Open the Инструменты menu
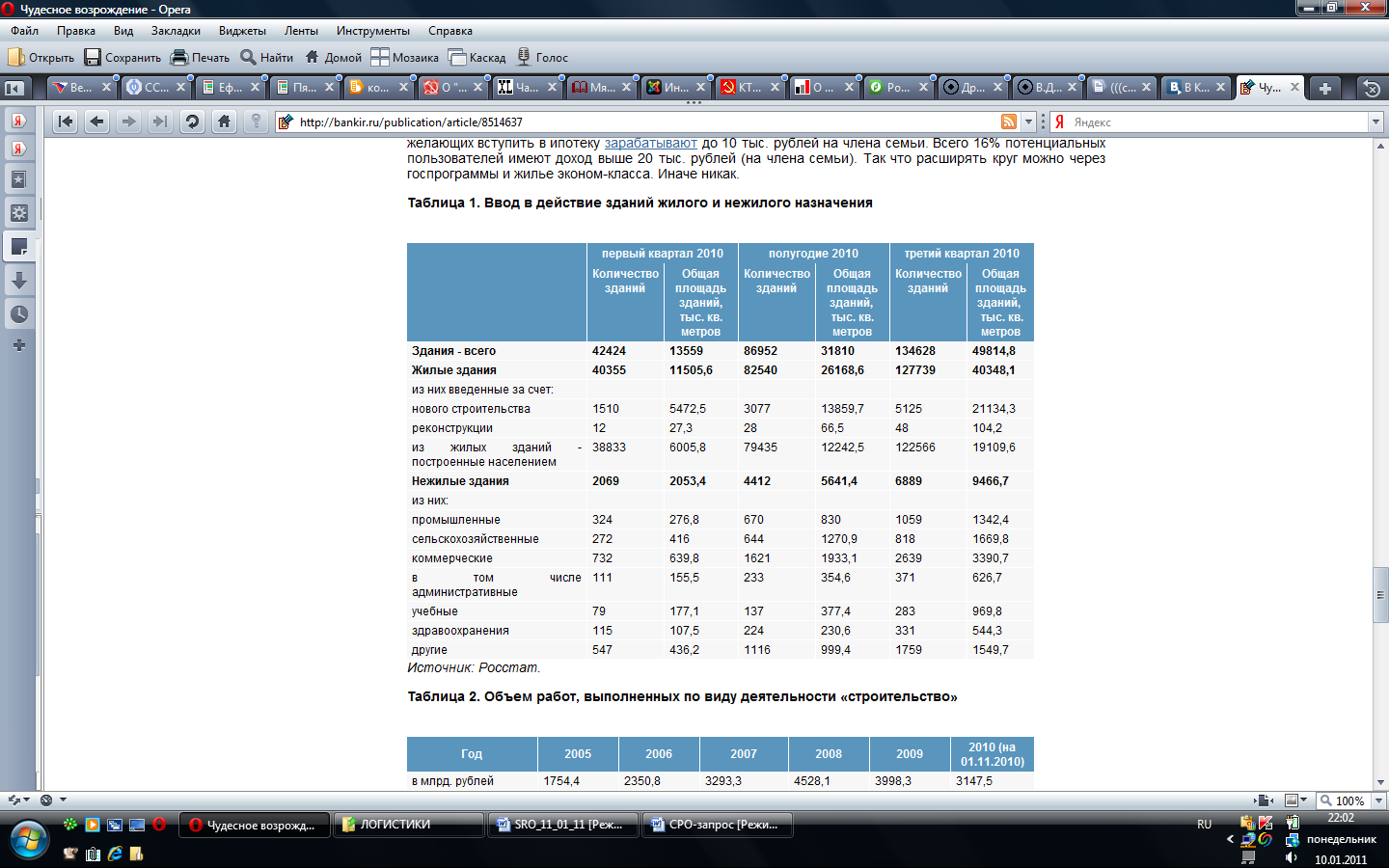Viewport: 1389px width, 868px height. click(373, 31)
